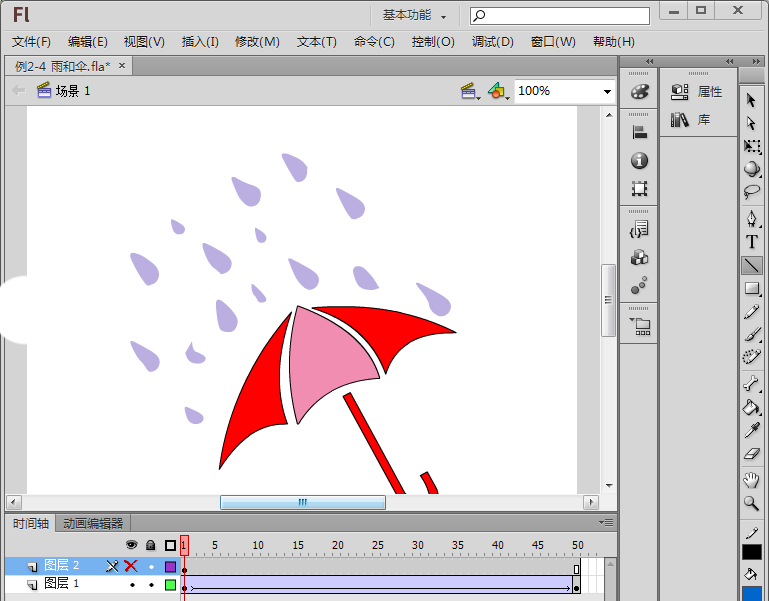Open the Edit Scene dropdown
The image size is (769, 601).
[470, 91]
